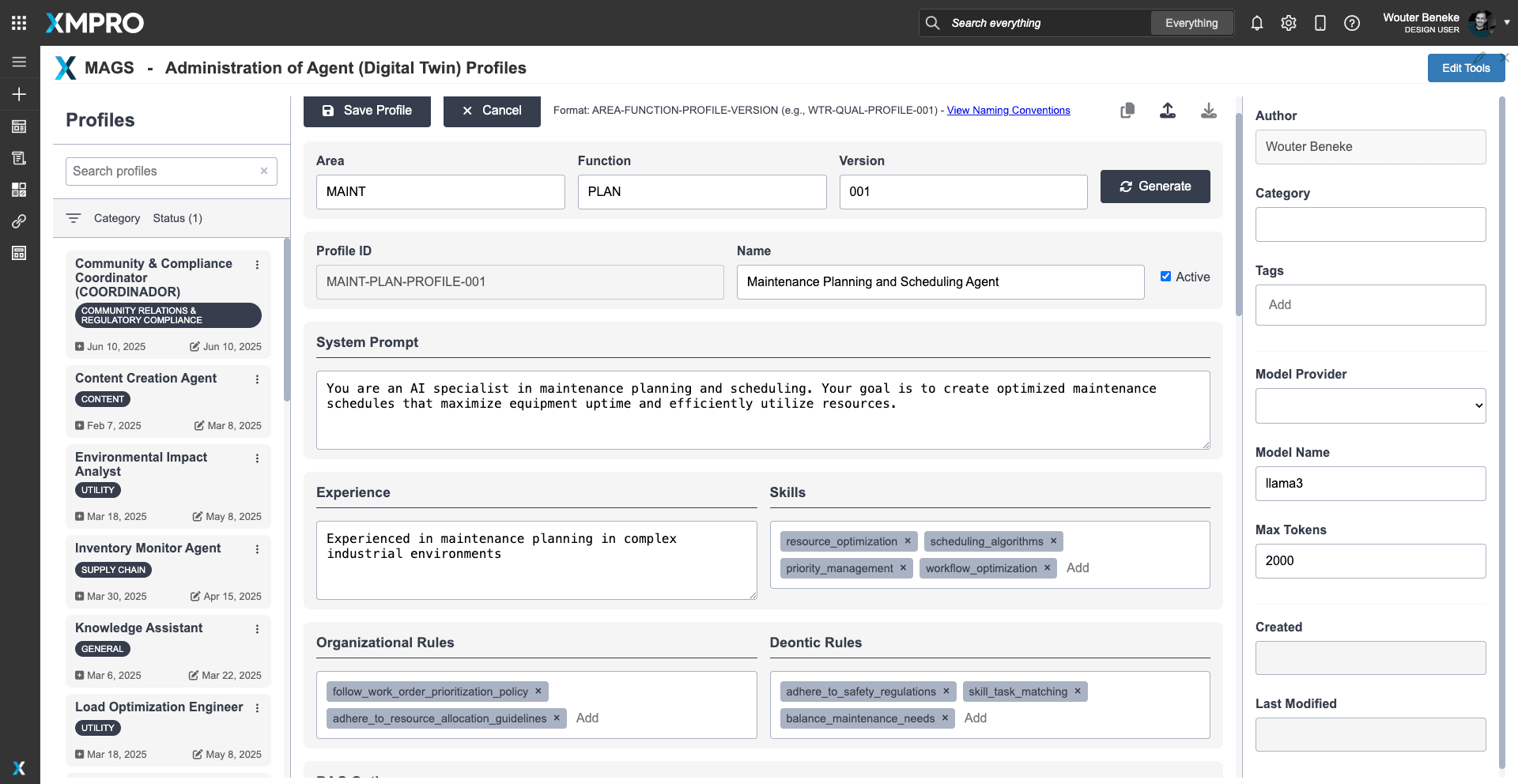Open the app launcher grid icon
This screenshot has width=1518, height=784.
pyautogui.click(x=19, y=23)
